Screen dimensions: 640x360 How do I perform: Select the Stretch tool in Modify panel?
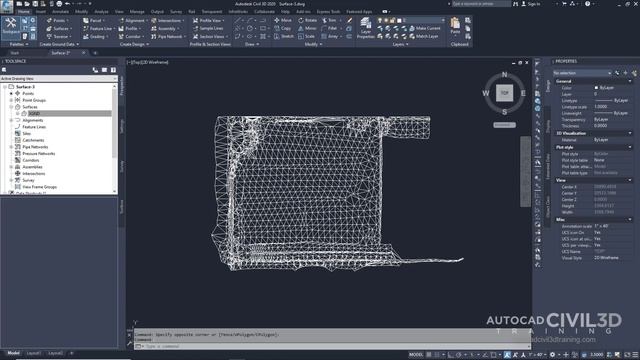click(284, 37)
